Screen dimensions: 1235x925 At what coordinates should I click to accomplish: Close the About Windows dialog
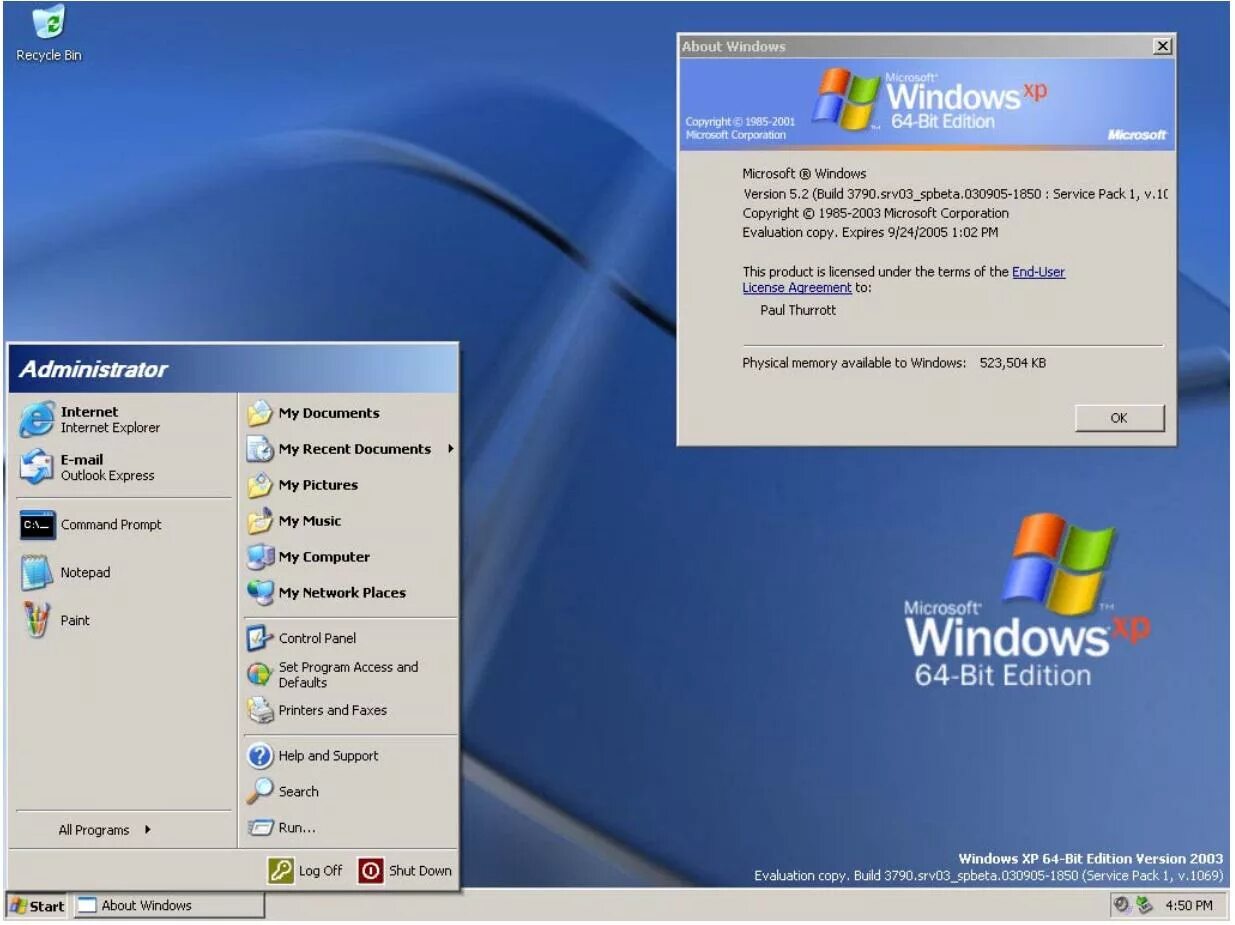[x=1162, y=46]
